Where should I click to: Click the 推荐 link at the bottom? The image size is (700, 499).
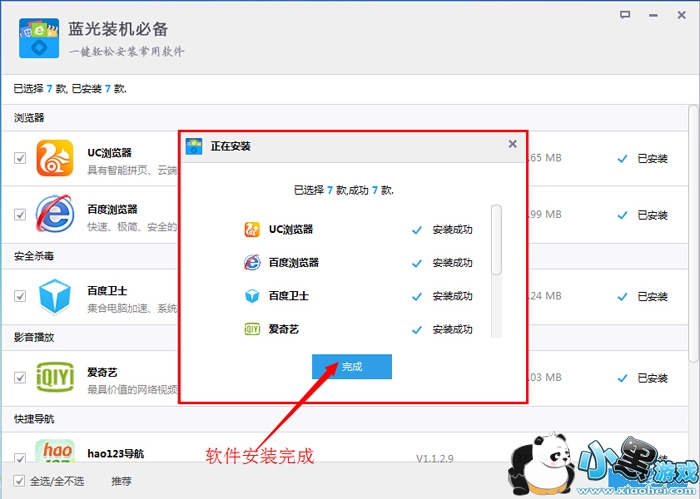121,481
